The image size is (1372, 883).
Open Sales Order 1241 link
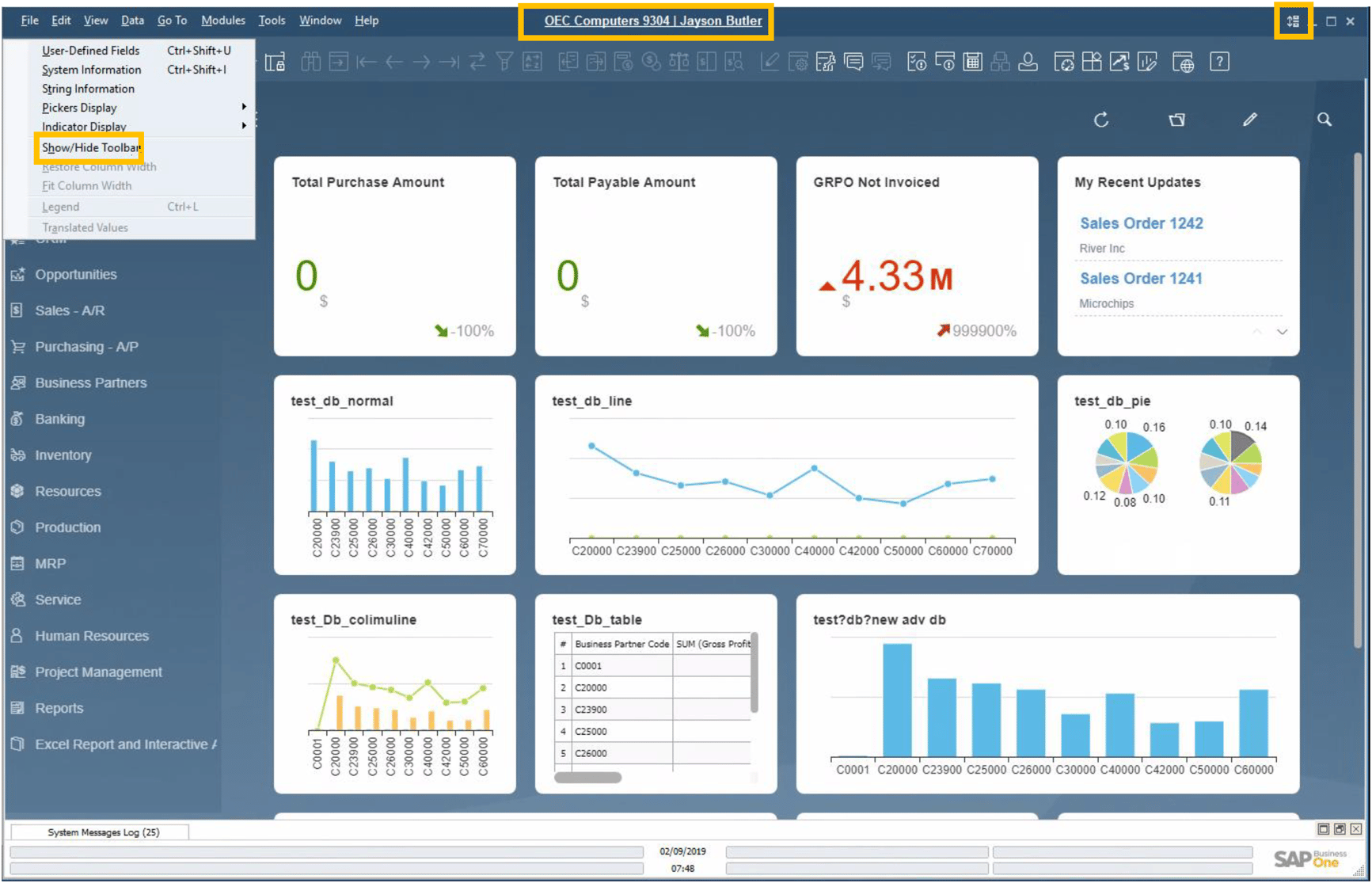coord(1141,278)
